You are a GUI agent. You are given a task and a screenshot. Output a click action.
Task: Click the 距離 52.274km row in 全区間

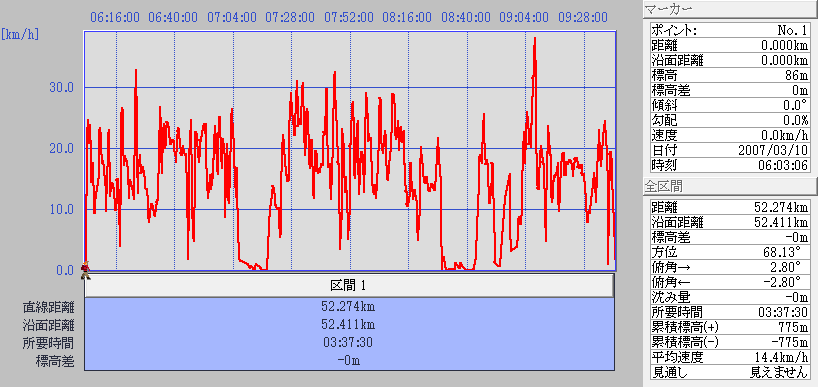coord(730,207)
